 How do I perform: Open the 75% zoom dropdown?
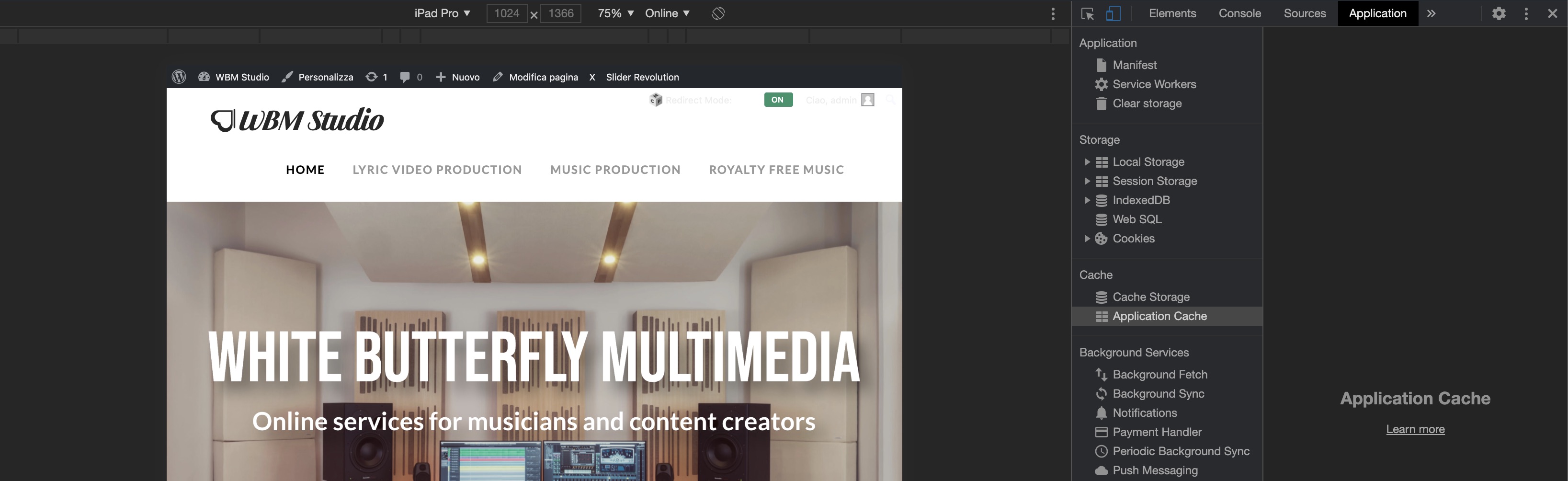(x=615, y=13)
